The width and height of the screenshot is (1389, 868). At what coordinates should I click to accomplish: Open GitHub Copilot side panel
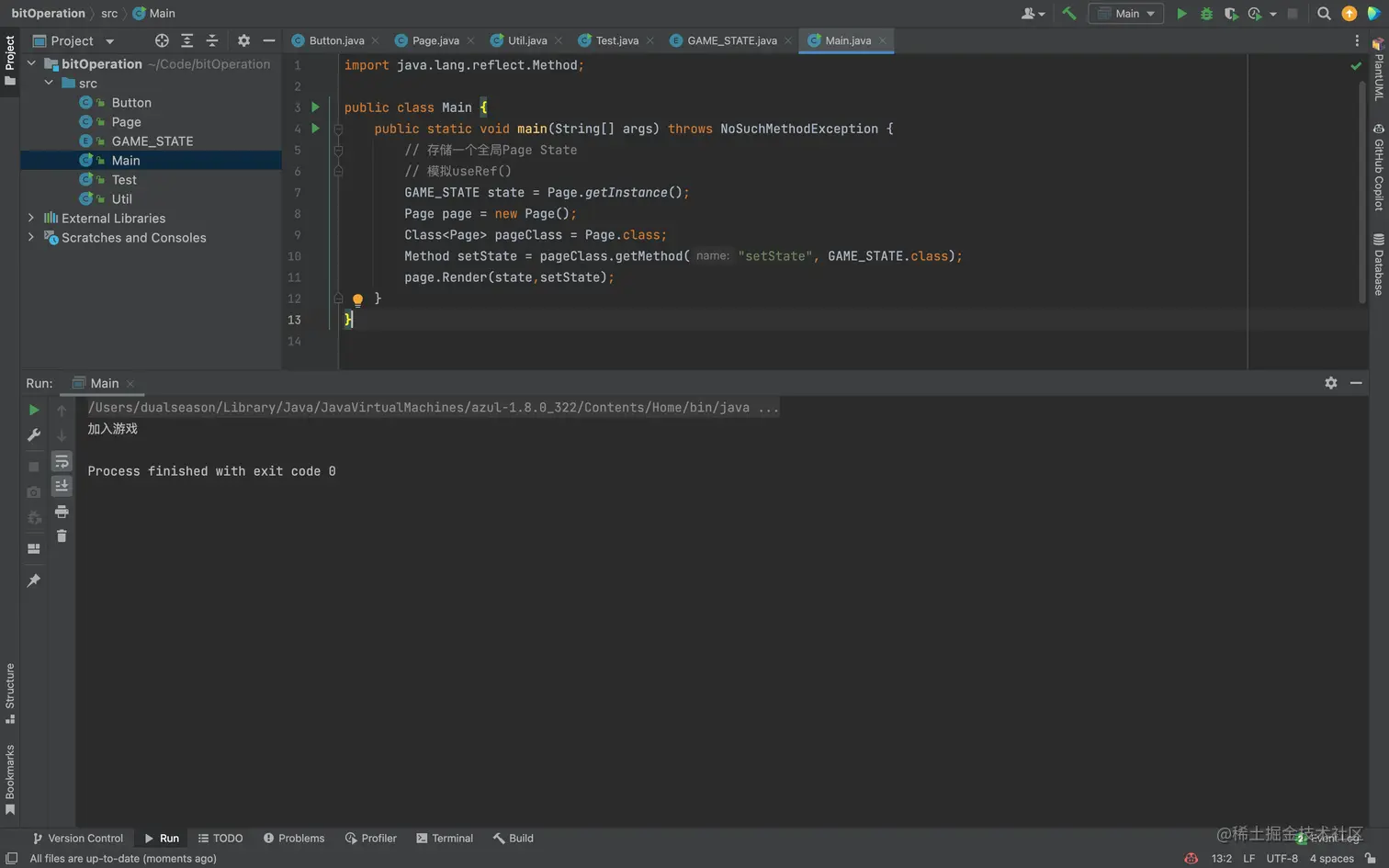tap(1378, 167)
